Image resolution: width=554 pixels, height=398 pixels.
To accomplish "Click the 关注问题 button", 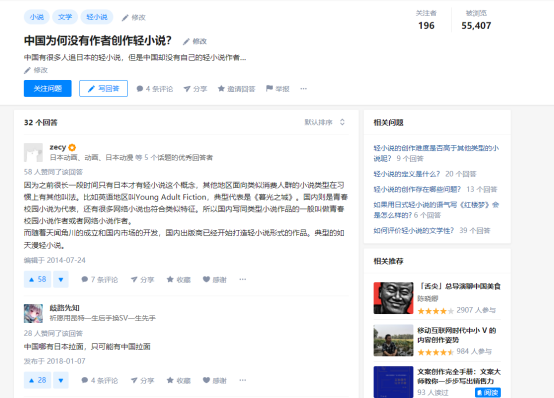I will pyautogui.click(x=48, y=88).
